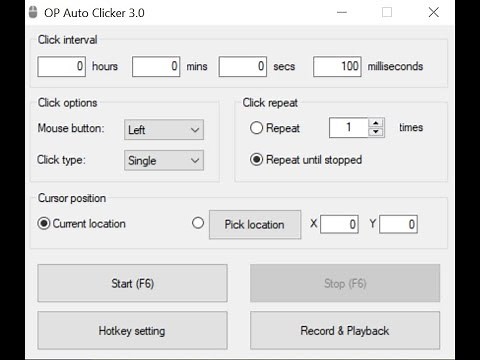Click the repeat times number field
The height and width of the screenshot is (360, 480).
[x=349, y=127]
